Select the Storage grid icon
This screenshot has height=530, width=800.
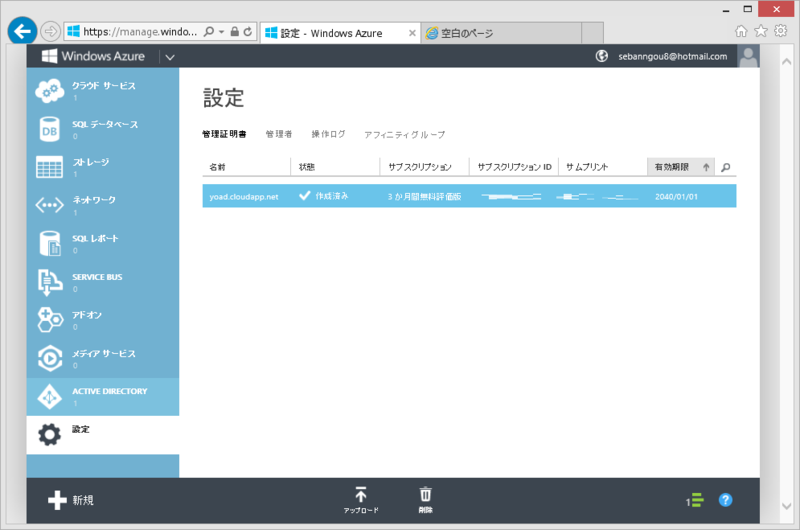[x=49, y=167]
